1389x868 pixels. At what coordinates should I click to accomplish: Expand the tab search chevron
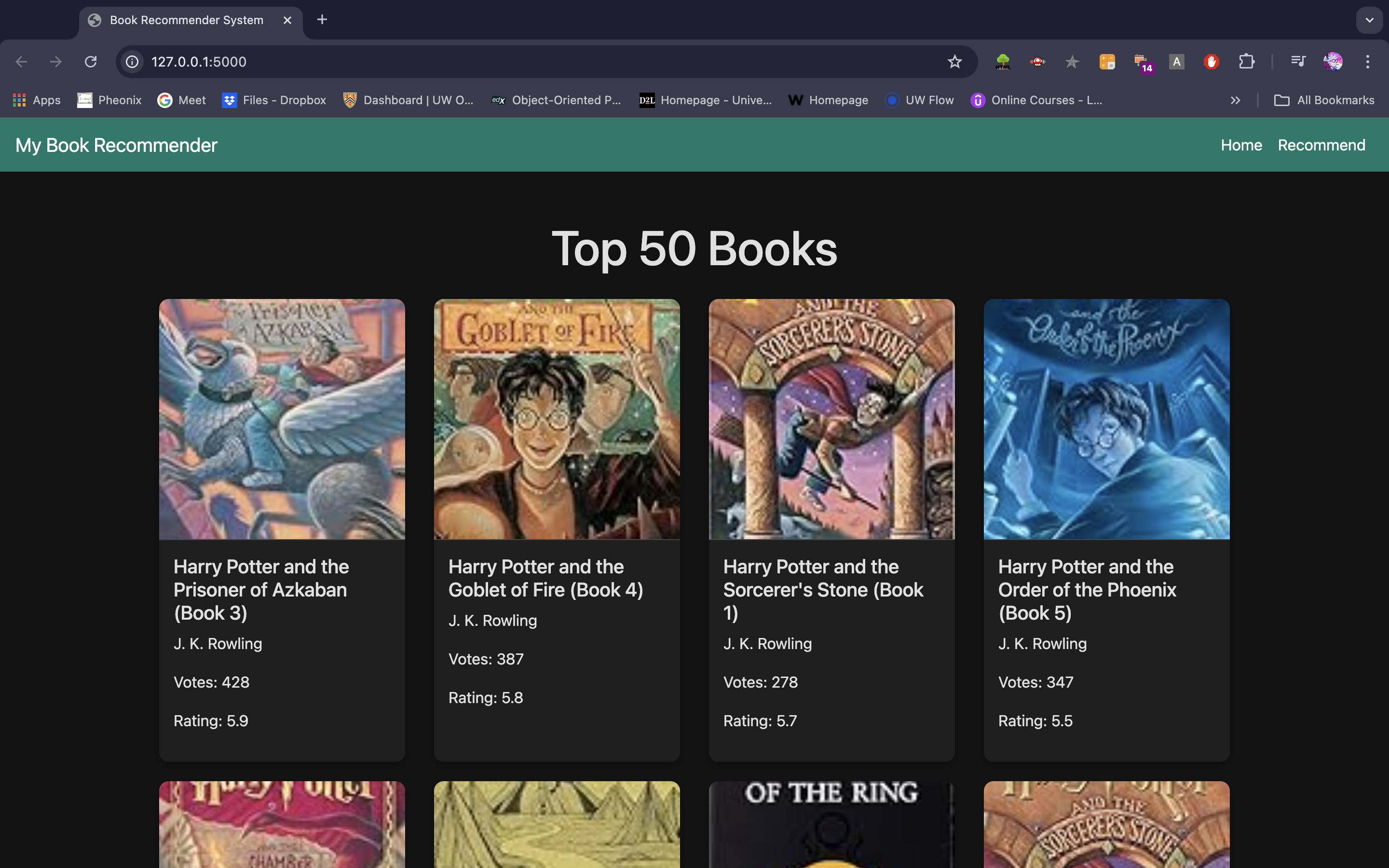(x=1370, y=20)
